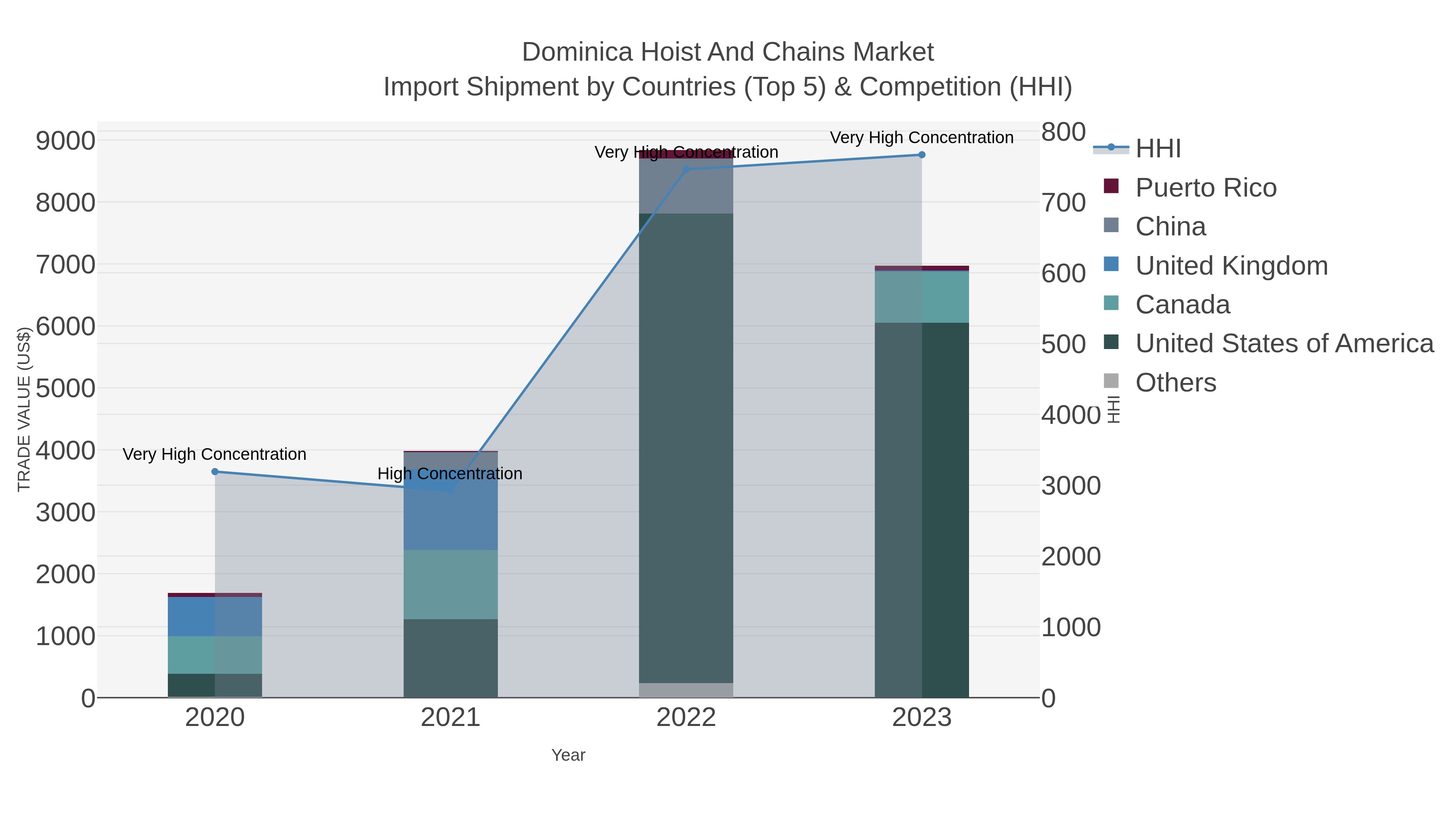Screen dimensions: 1456x819
Task: Click the Others gray color swatch
Action: 1111,381
